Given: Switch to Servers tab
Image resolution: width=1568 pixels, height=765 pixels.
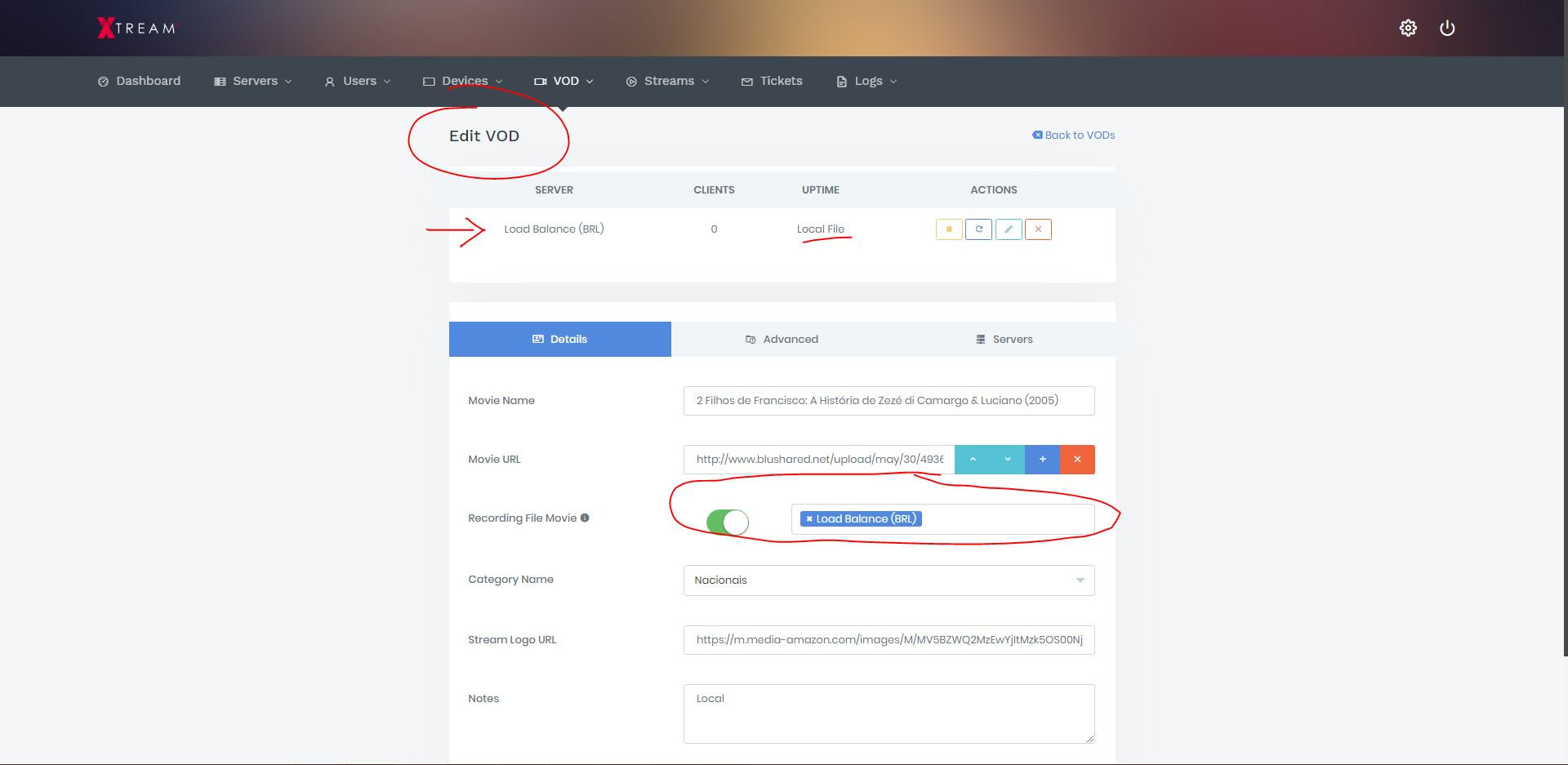Looking at the screenshot, I should (x=1004, y=340).
